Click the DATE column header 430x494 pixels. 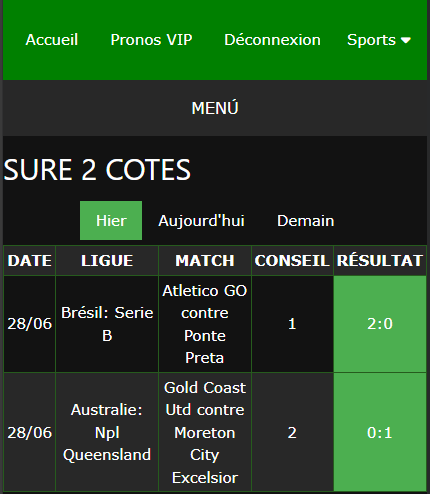[30, 261]
